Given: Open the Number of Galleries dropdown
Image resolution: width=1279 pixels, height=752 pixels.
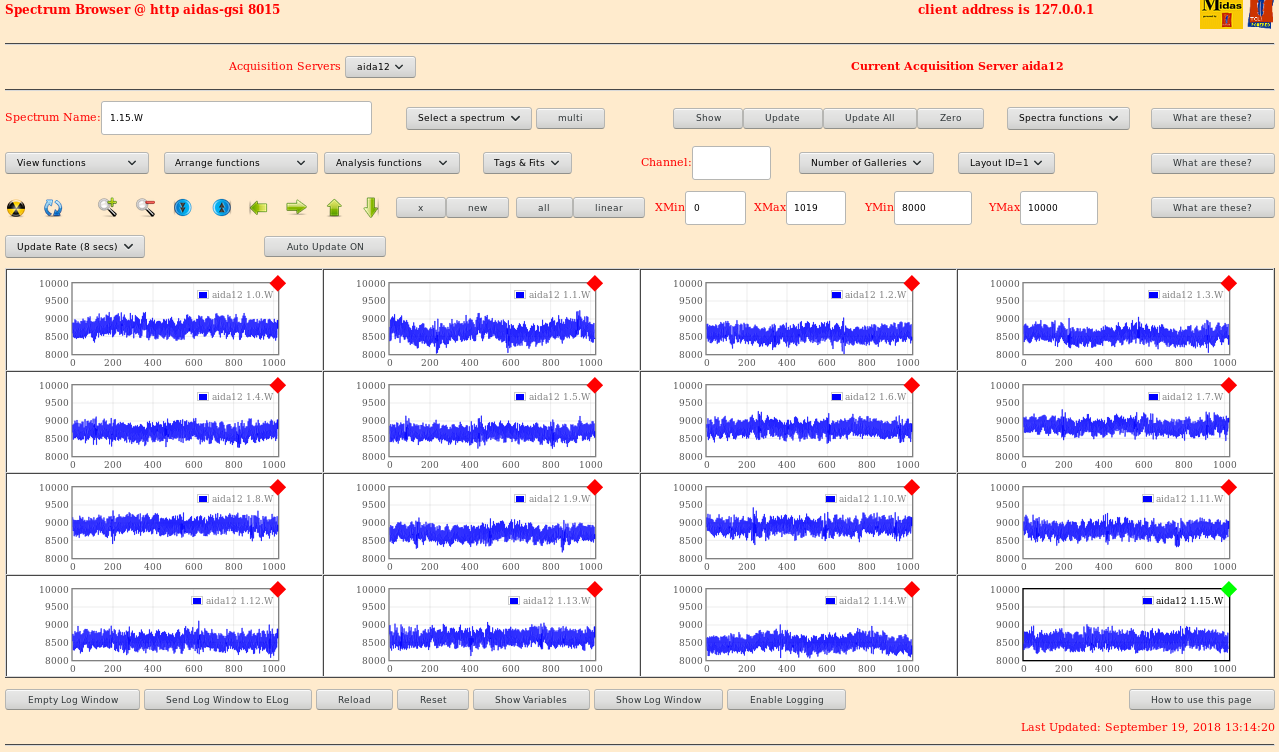Looking at the screenshot, I should click(x=866, y=163).
